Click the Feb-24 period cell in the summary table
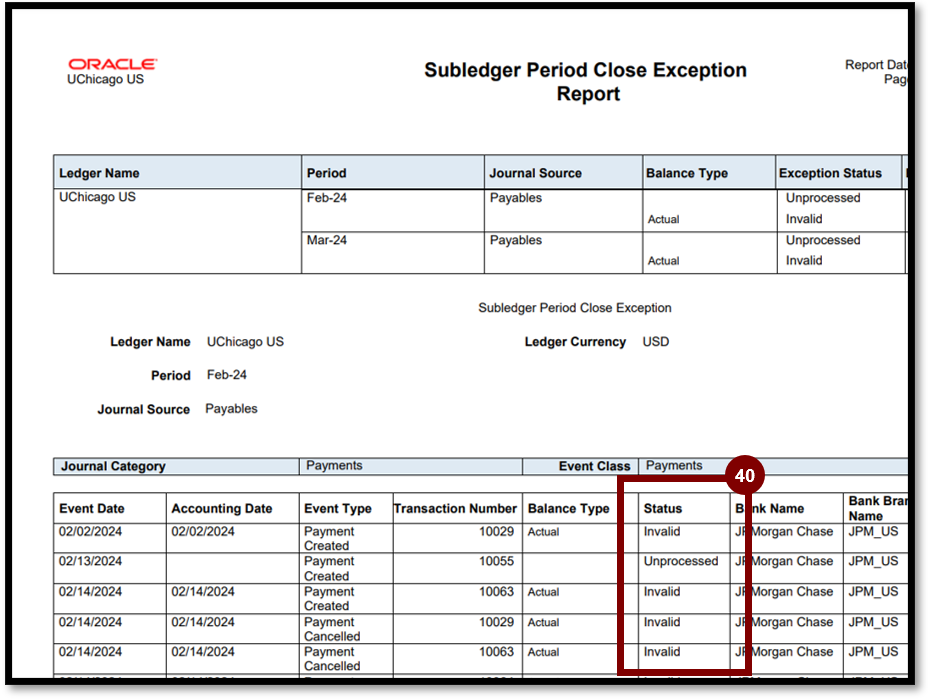The image size is (928, 699). [x=326, y=198]
